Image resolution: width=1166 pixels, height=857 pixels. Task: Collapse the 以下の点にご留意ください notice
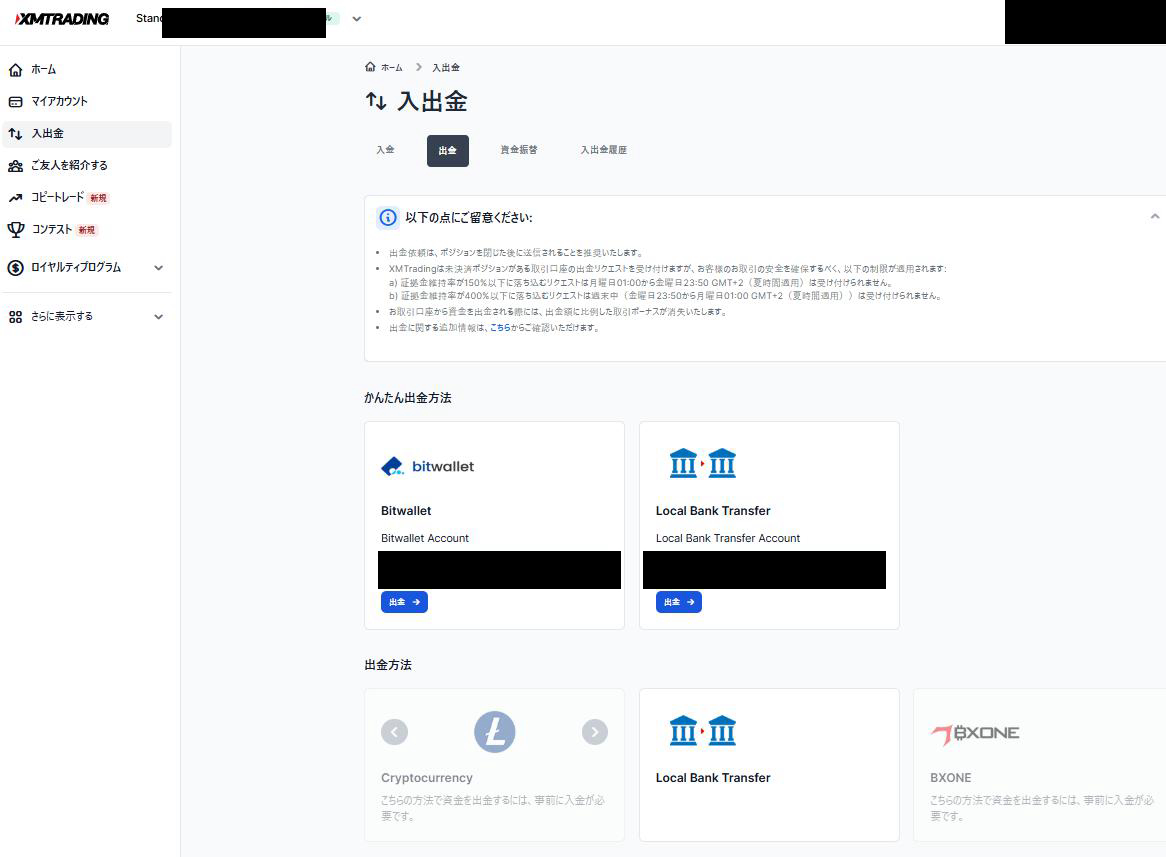pyautogui.click(x=1154, y=216)
